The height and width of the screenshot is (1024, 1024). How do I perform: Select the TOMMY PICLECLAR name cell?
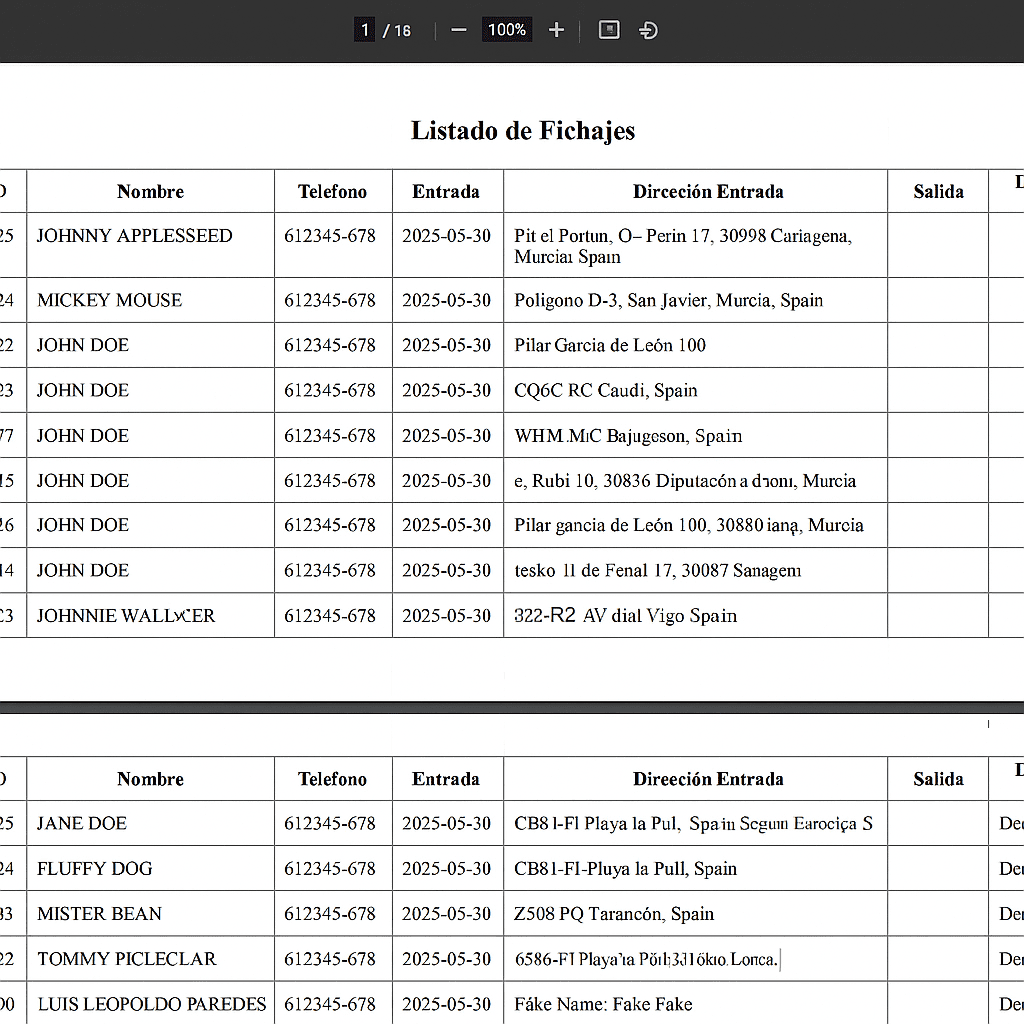(x=126, y=959)
